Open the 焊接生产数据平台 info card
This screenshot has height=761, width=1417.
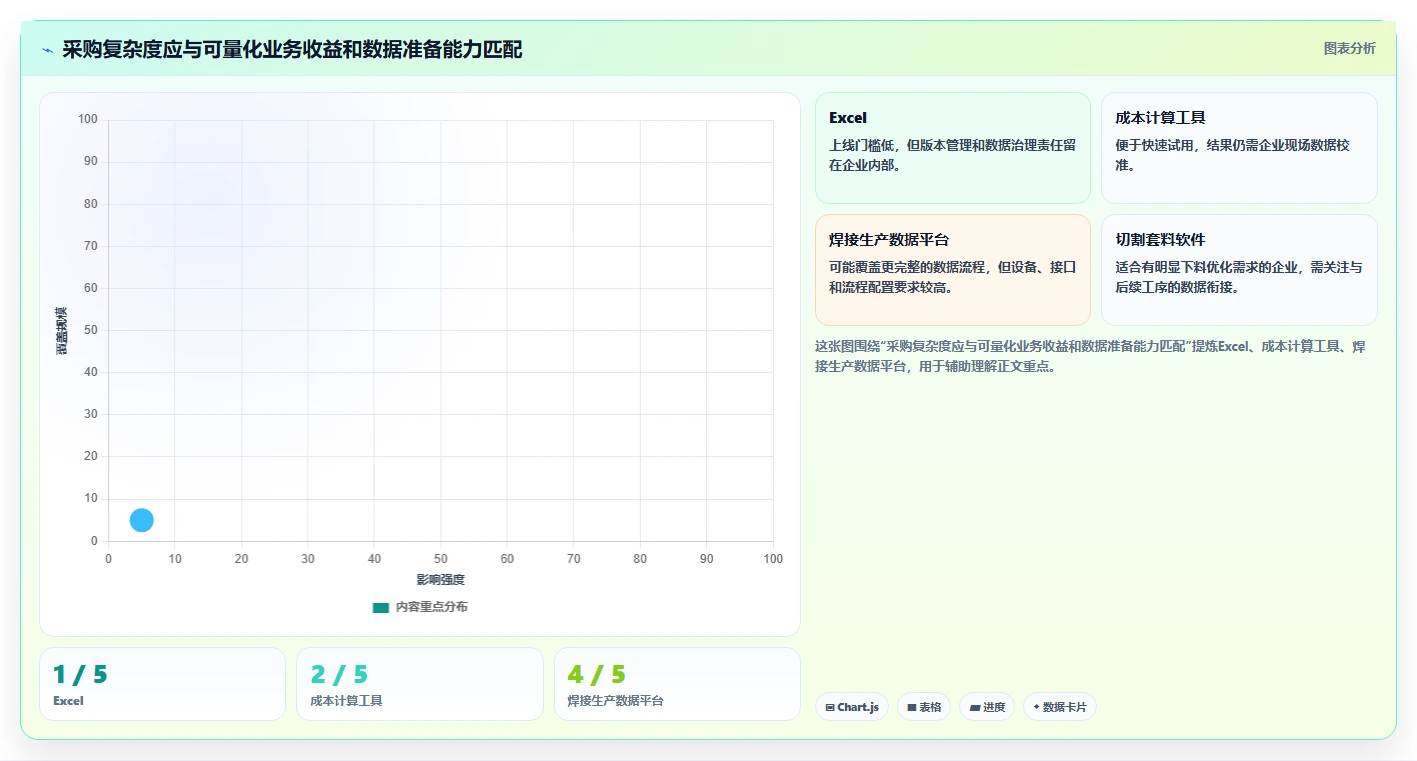click(x=952, y=270)
